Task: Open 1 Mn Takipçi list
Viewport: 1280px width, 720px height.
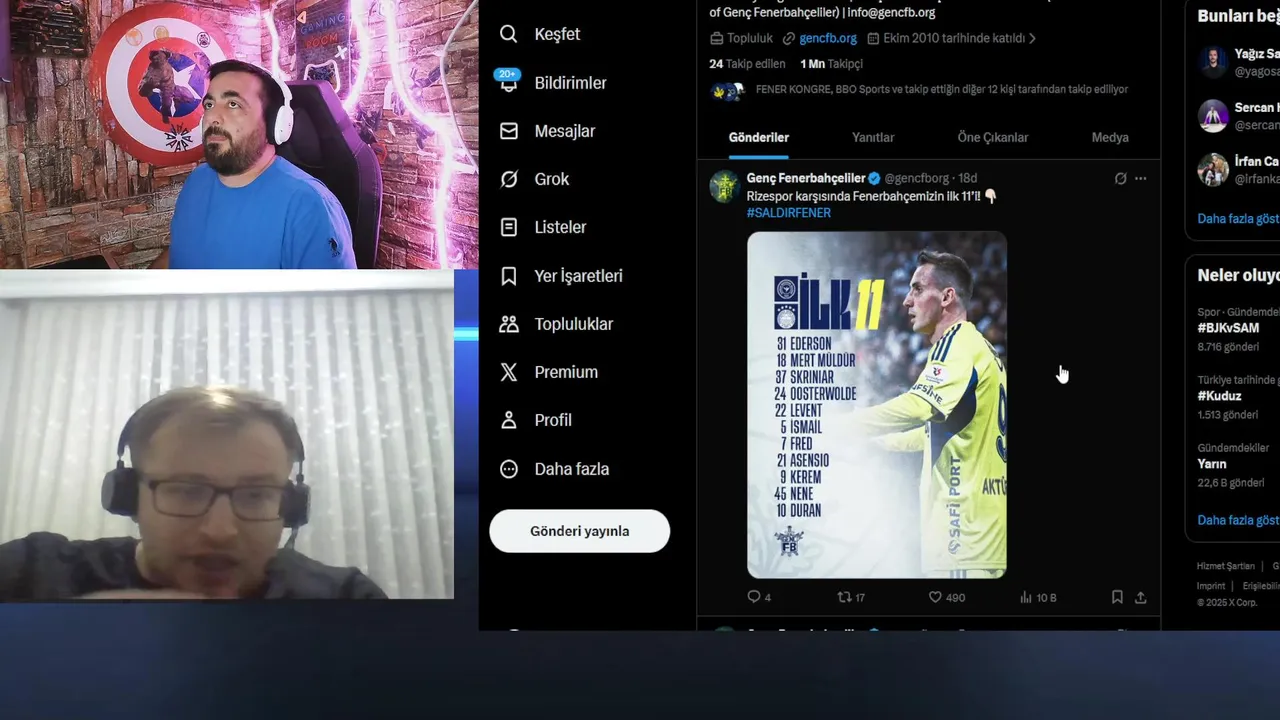Action: (x=831, y=63)
